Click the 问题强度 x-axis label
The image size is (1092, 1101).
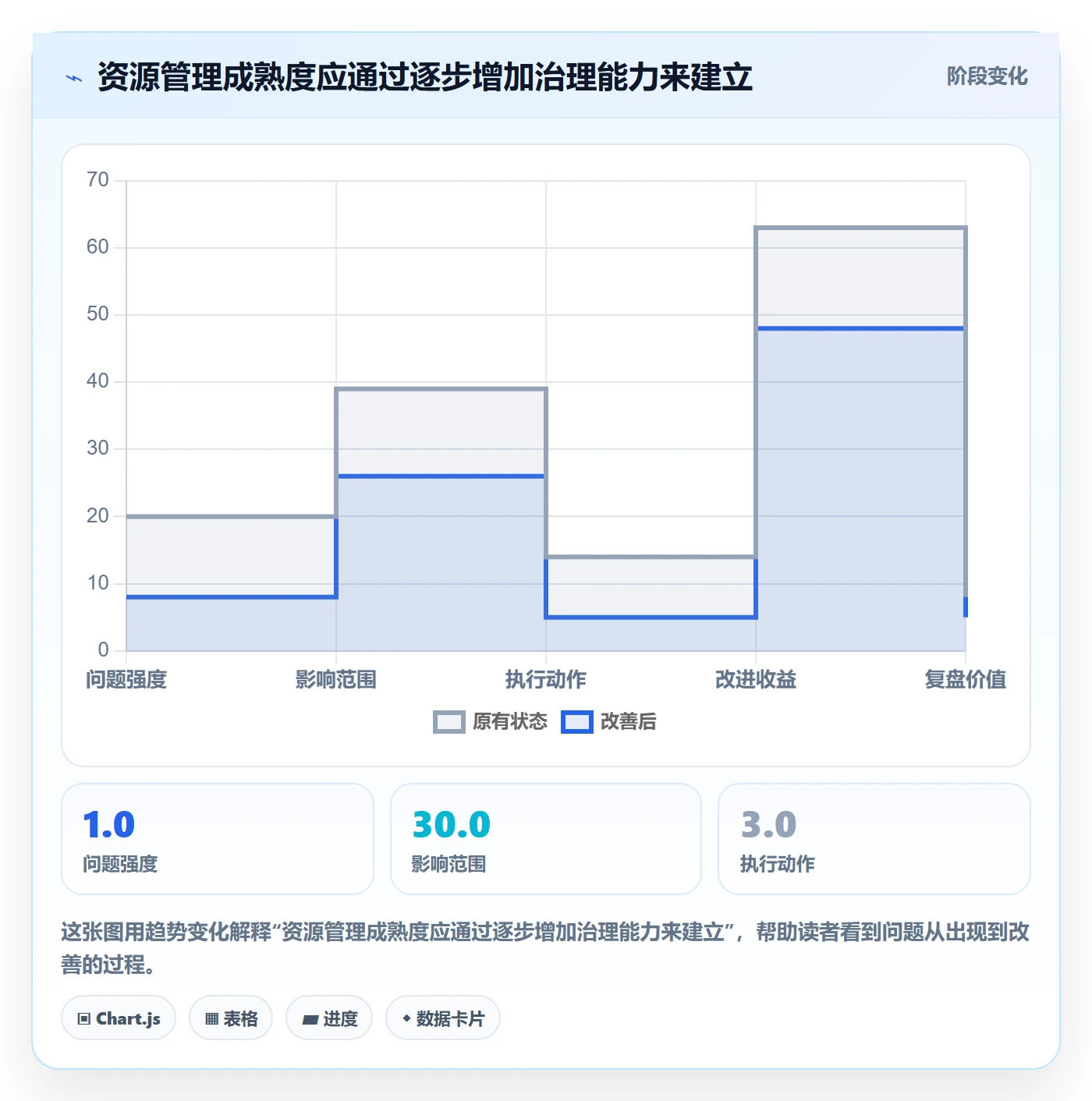tap(126, 680)
